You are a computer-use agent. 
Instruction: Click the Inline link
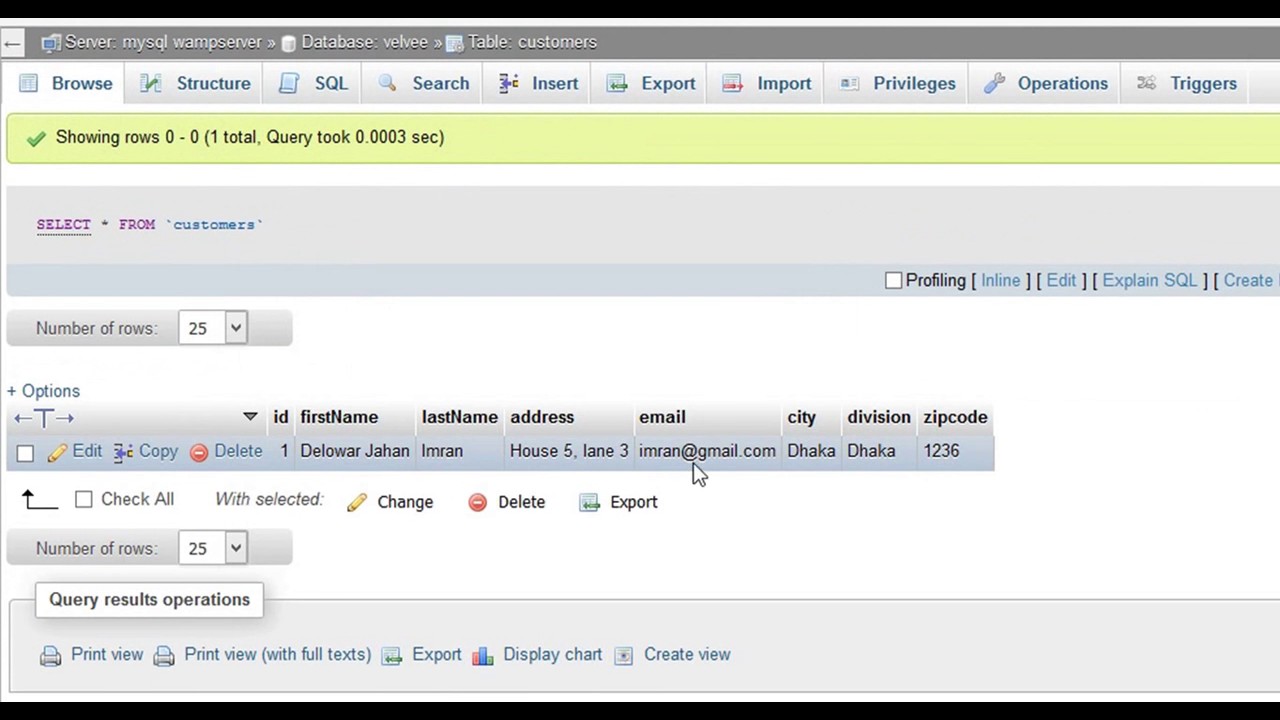[1000, 281]
